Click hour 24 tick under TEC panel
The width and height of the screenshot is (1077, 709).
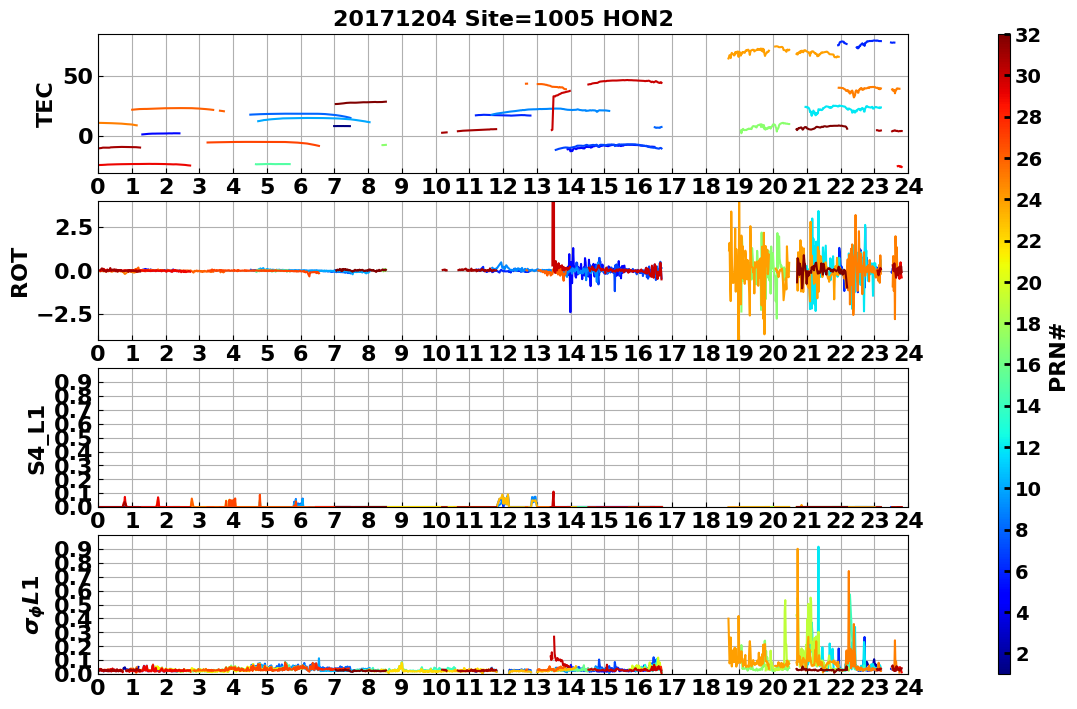(x=908, y=186)
